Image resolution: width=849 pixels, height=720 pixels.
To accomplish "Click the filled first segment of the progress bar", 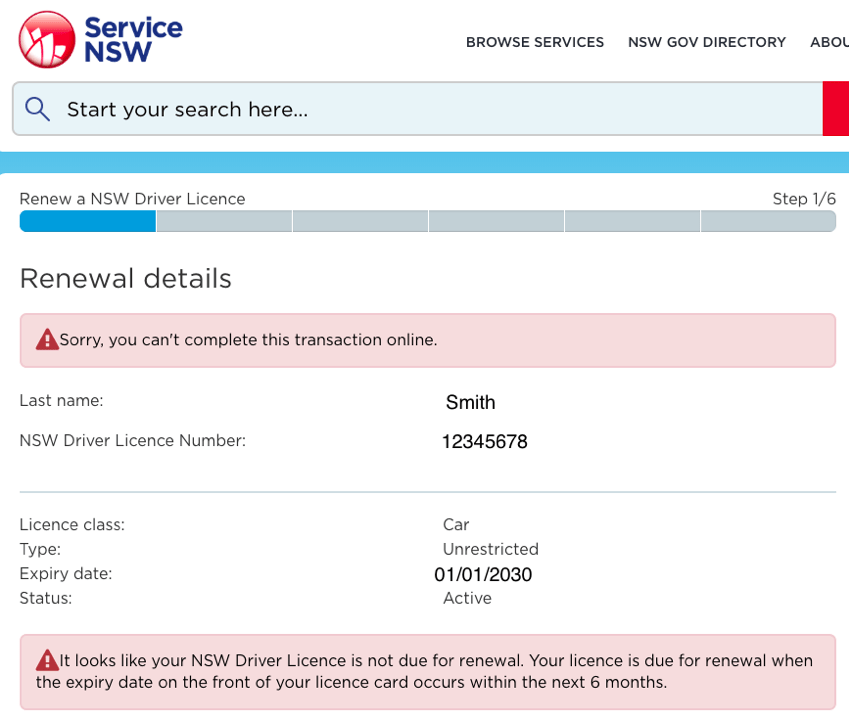I will point(88,221).
